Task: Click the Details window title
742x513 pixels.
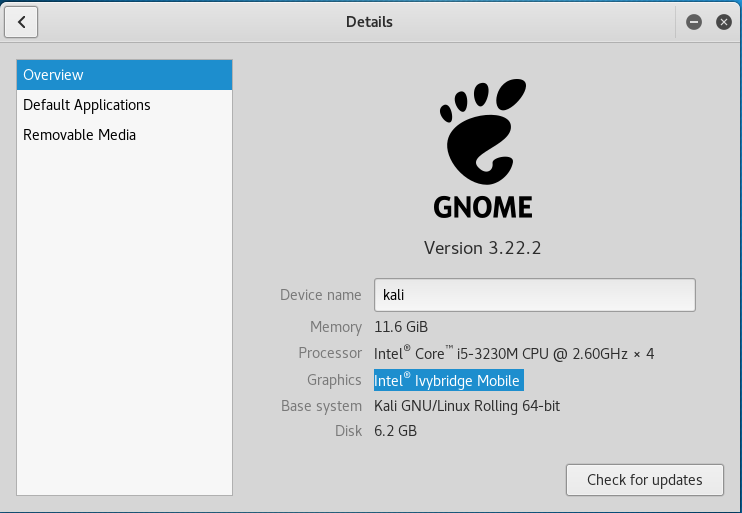Action: click(369, 22)
